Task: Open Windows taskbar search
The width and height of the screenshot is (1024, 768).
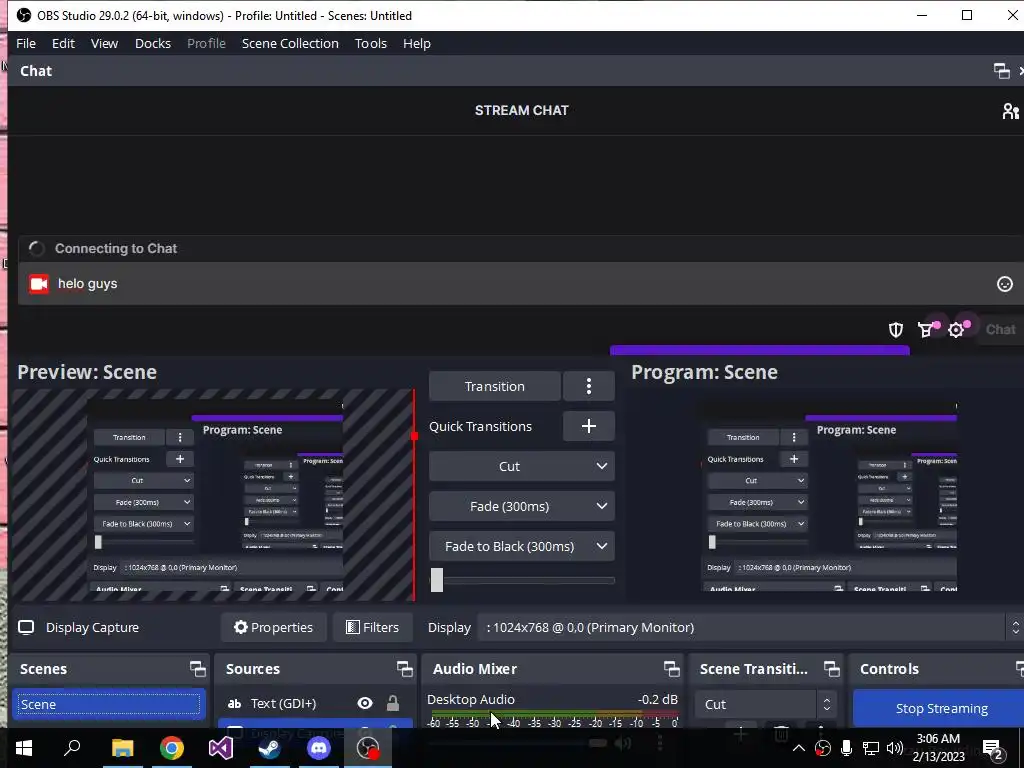Action: [72, 748]
